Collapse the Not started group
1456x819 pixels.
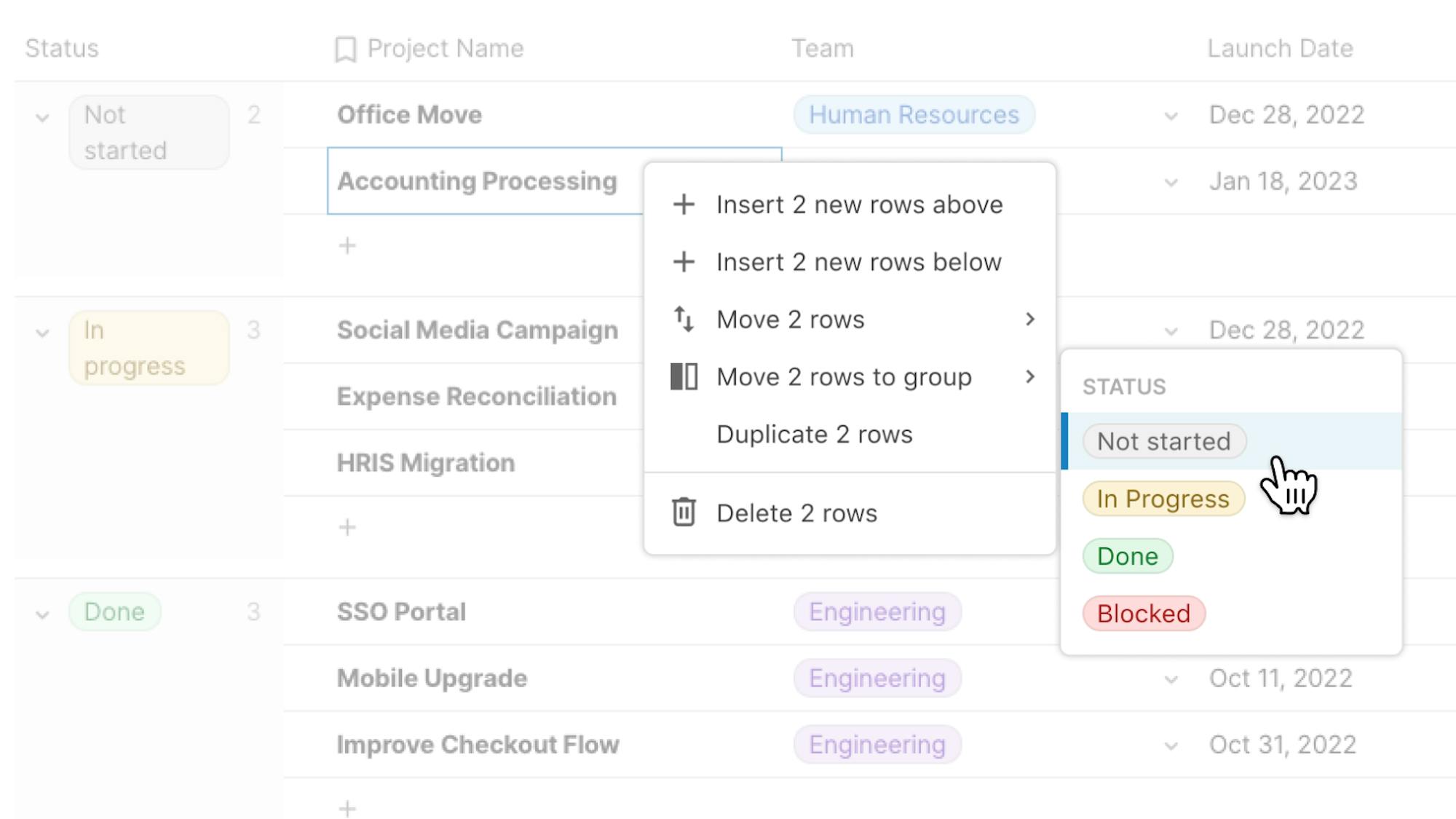tap(42, 118)
